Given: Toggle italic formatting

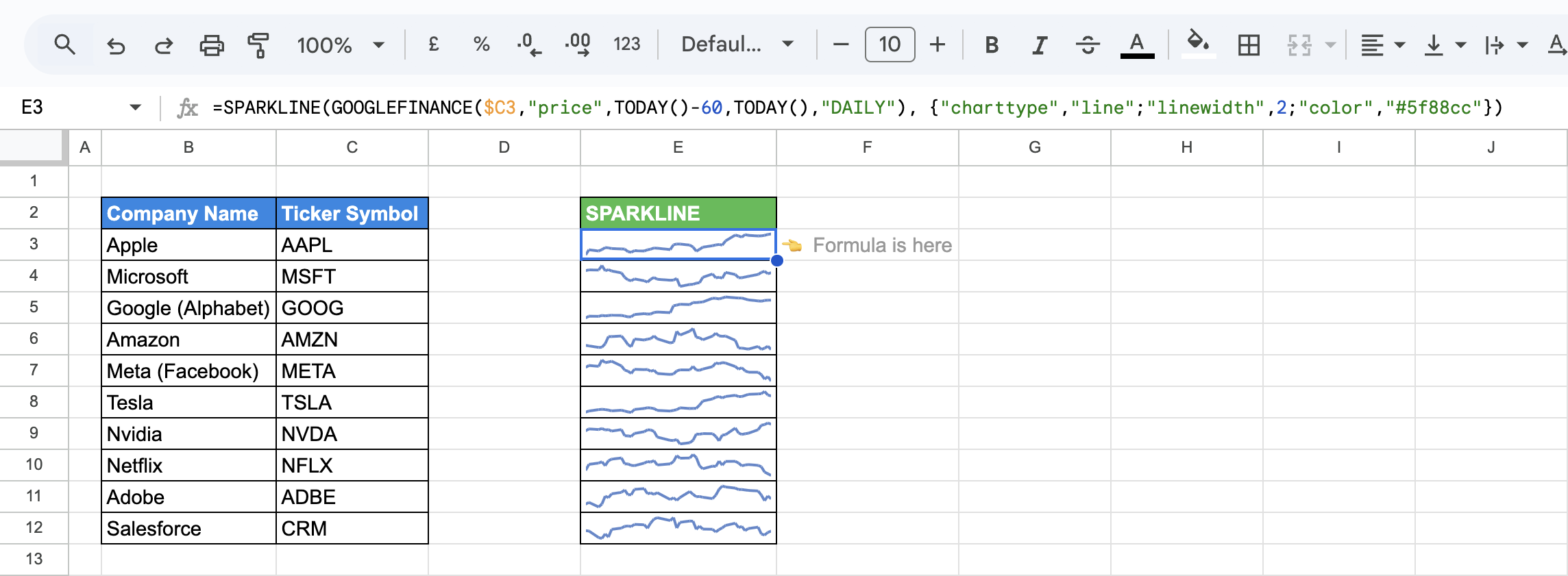Looking at the screenshot, I should 1040,45.
